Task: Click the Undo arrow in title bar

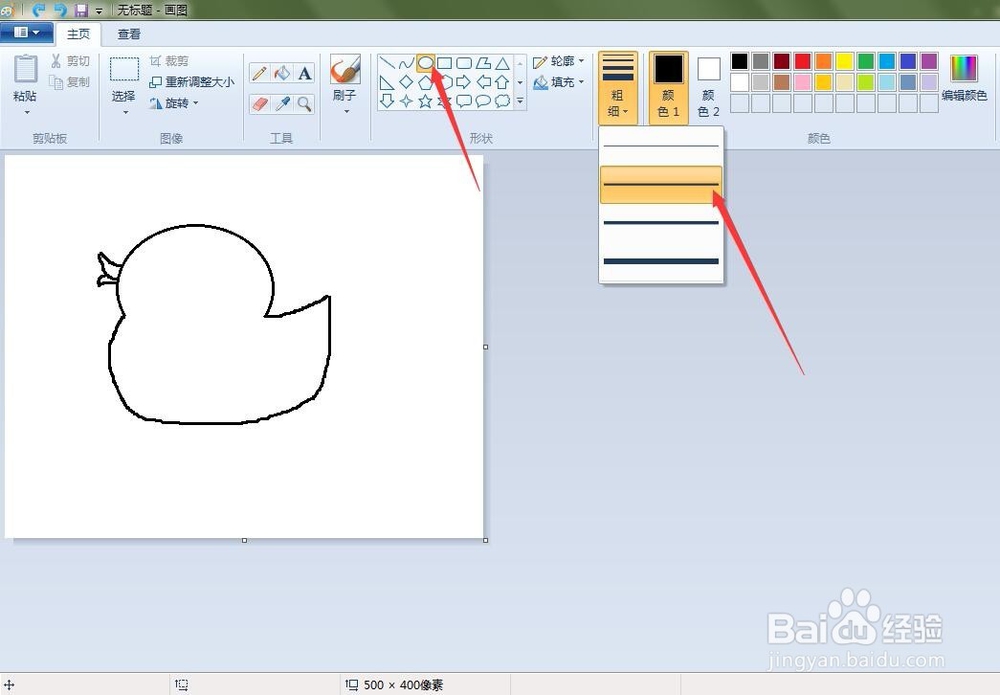Action: point(38,10)
